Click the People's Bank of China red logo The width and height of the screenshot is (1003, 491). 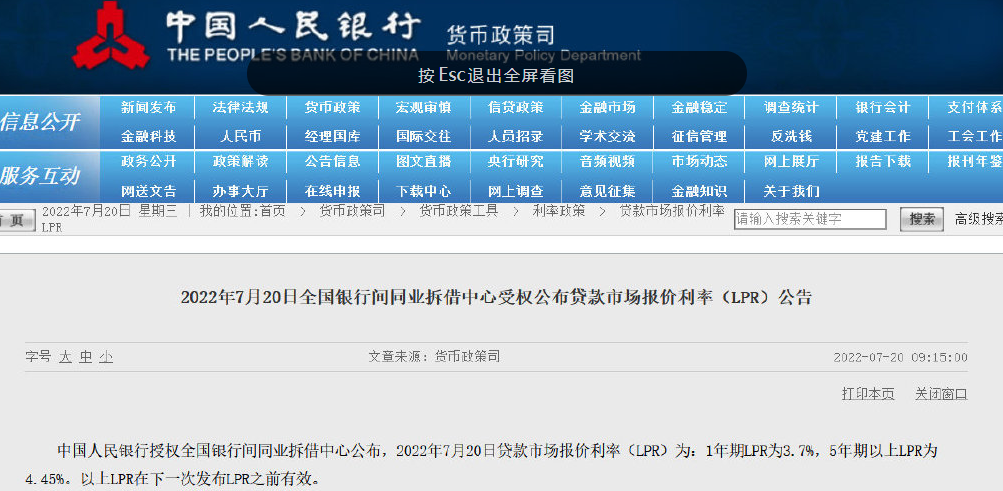tap(111, 35)
